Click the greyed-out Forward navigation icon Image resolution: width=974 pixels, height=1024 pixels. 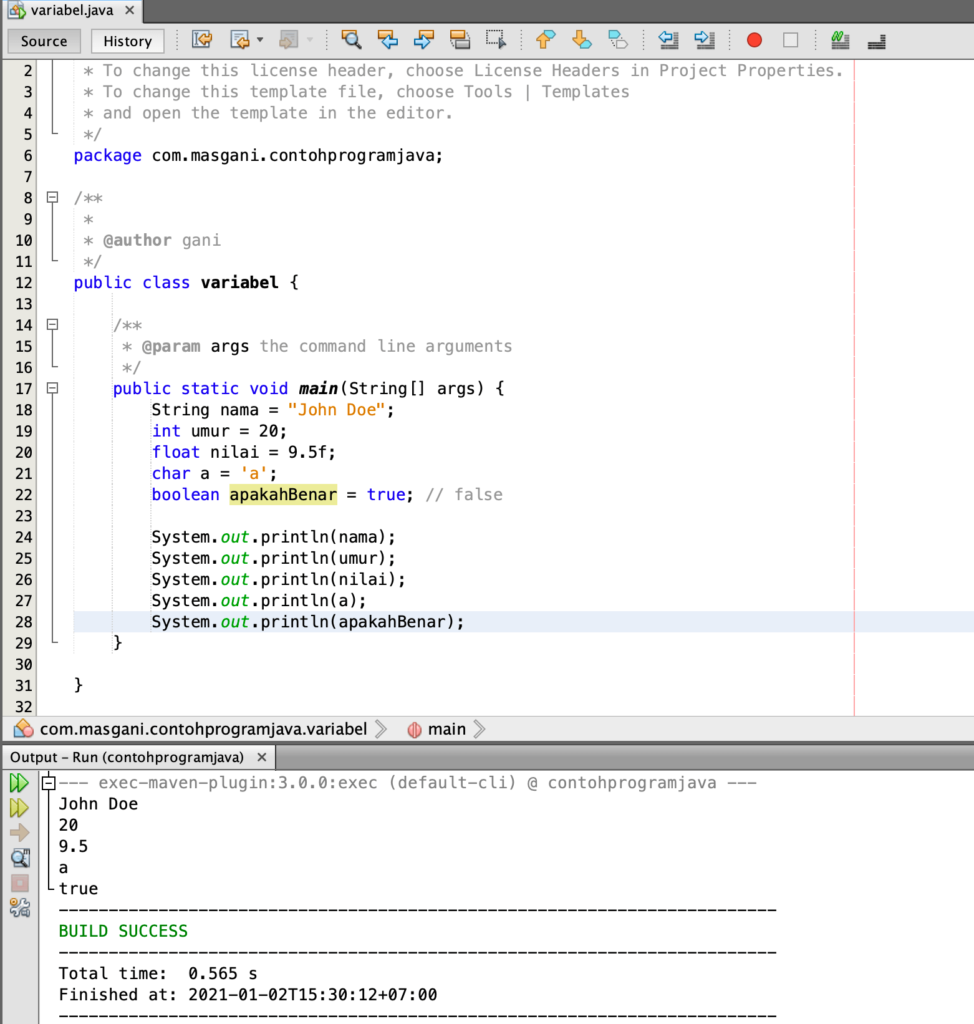tap(288, 40)
